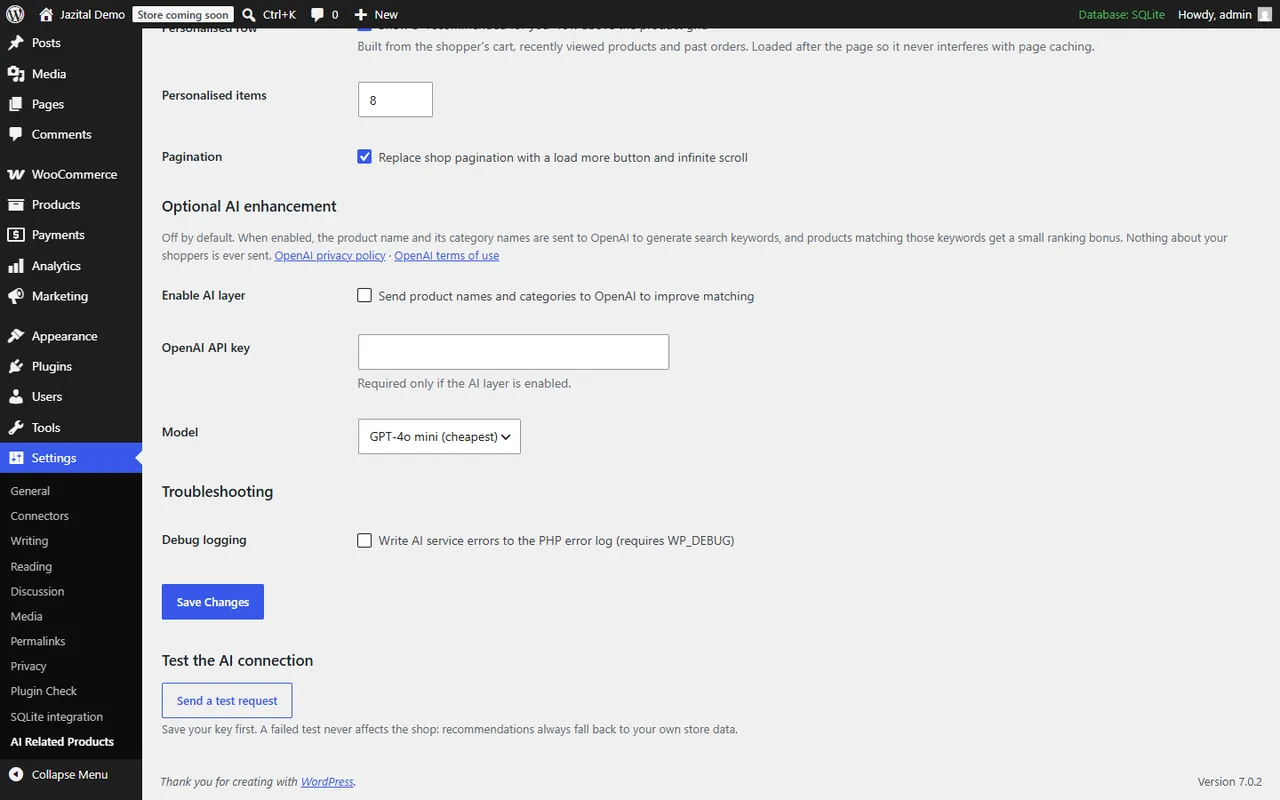The height and width of the screenshot is (800, 1280).
Task: Open the Model dropdown
Action: tap(439, 436)
